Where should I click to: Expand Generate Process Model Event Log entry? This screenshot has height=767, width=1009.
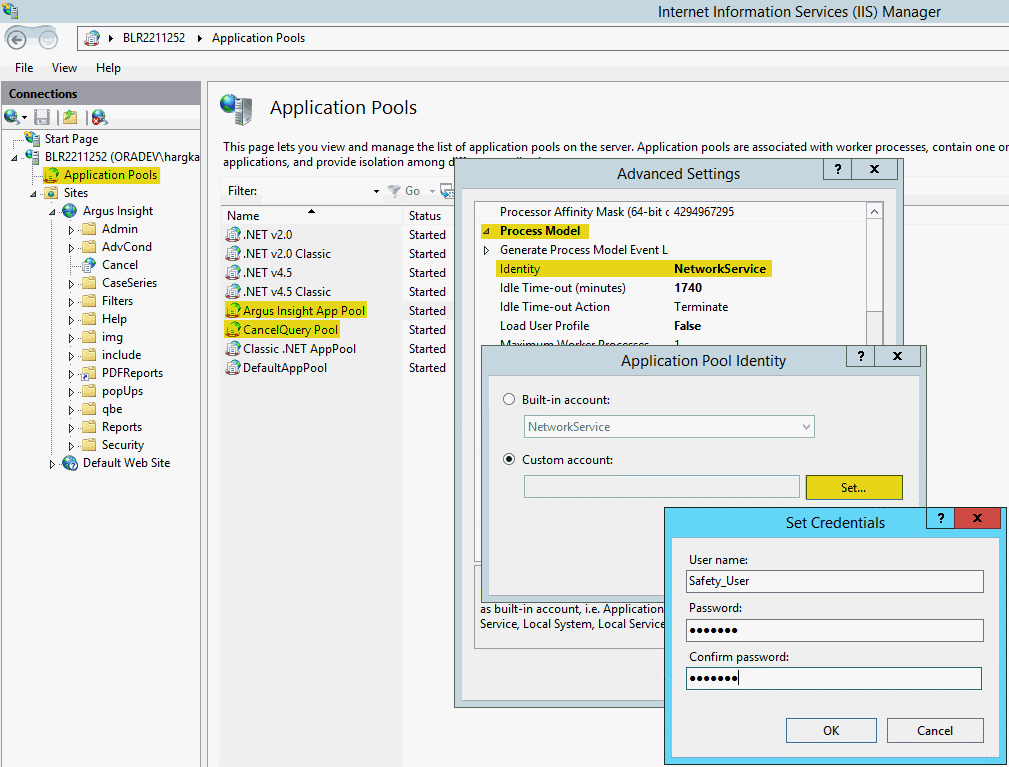coord(487,250)
